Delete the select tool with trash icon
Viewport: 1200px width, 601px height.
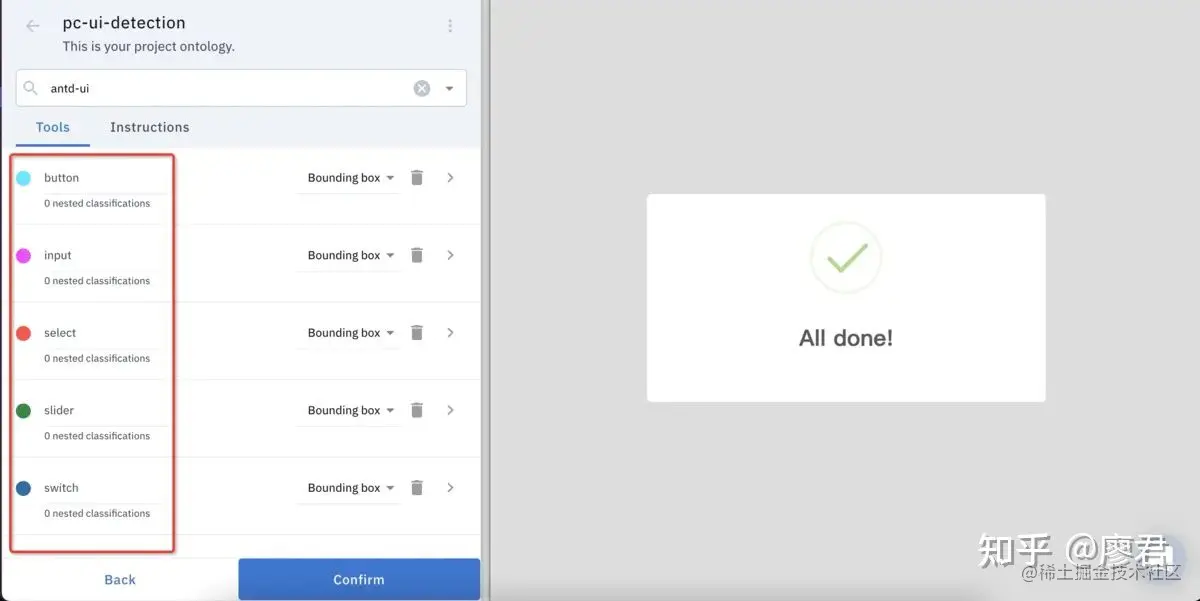417,332
